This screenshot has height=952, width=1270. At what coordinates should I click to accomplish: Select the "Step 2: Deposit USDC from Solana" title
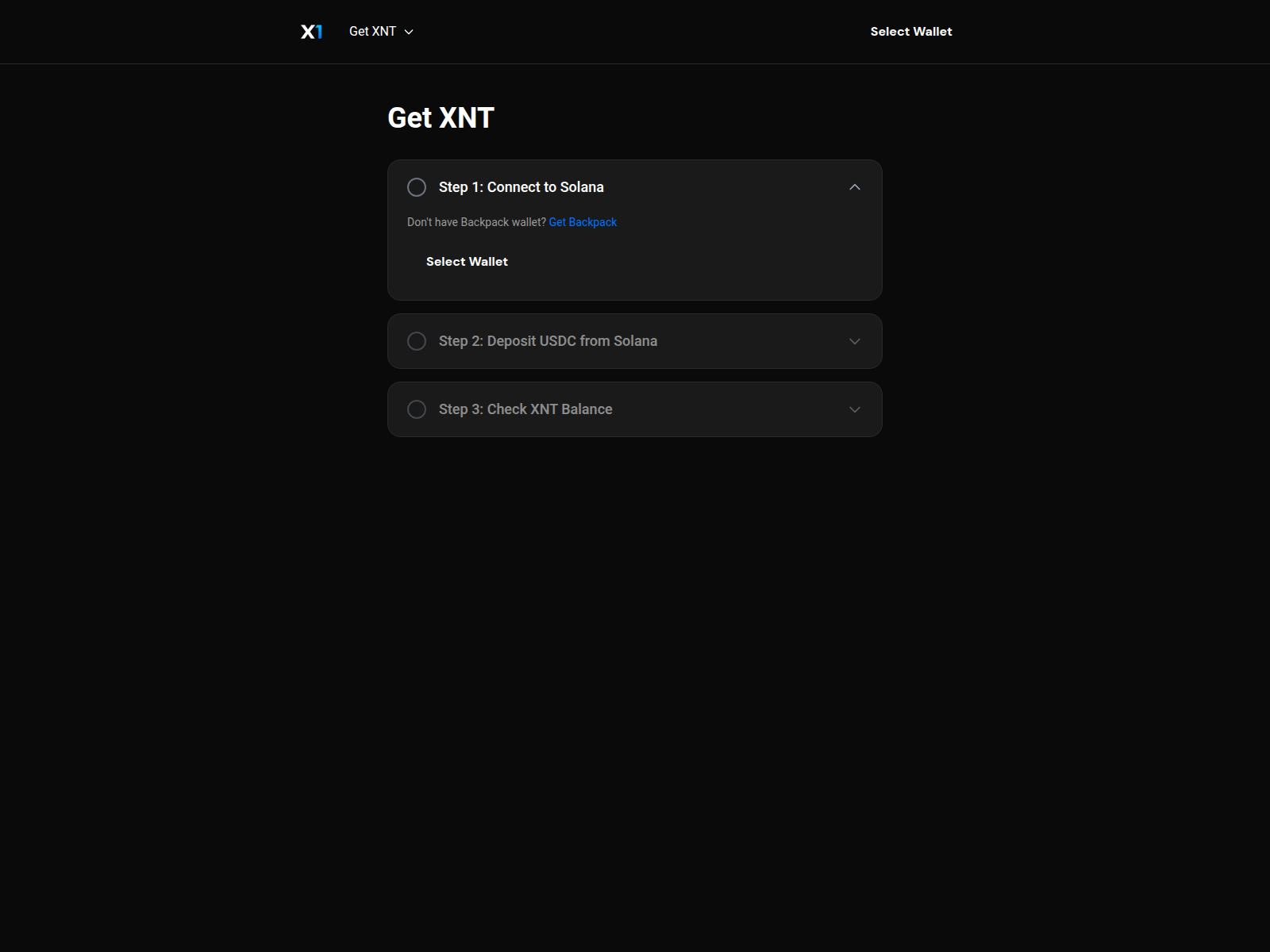[x=548, y=341]
